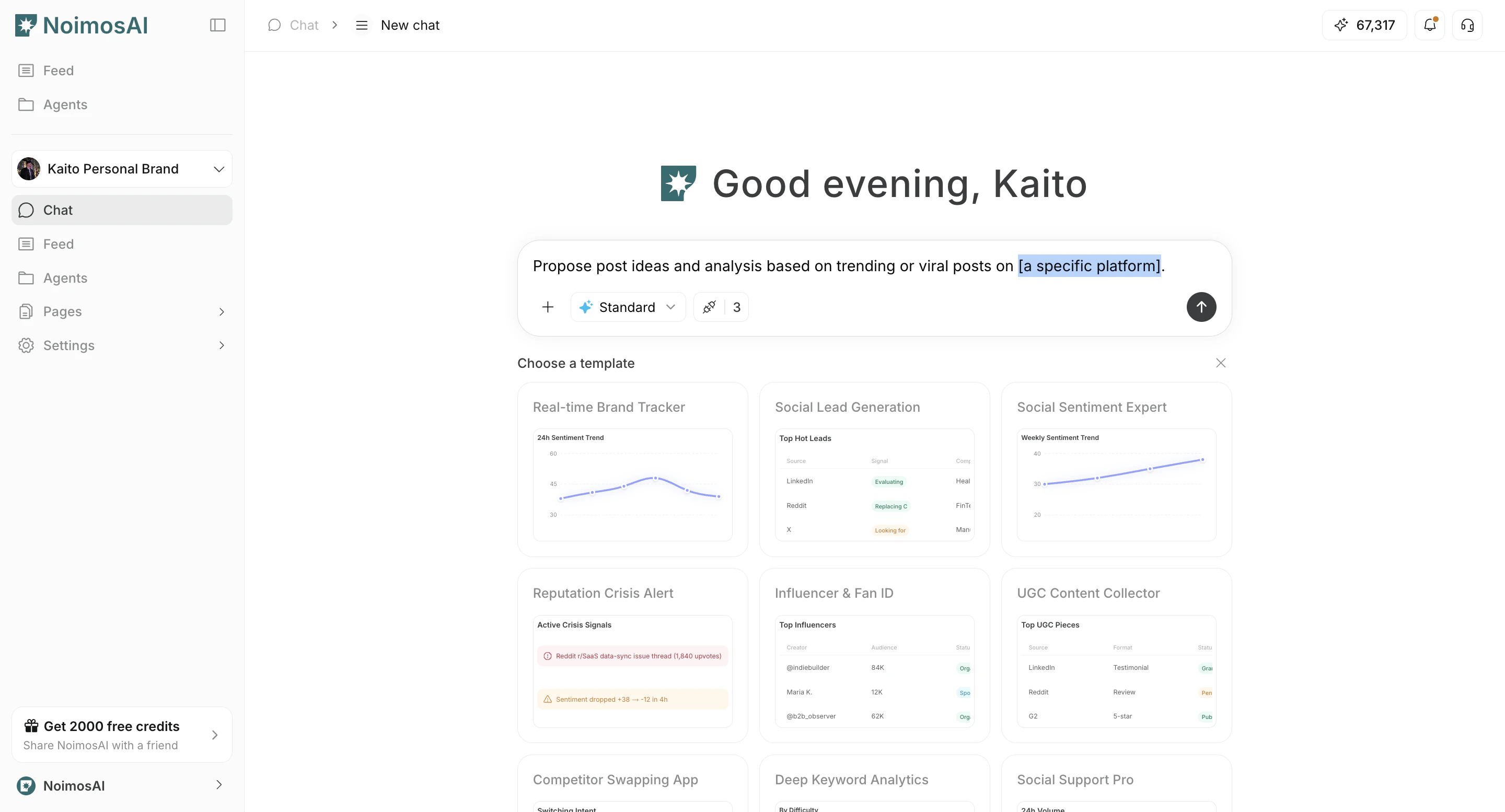Open the top Agents folder item
The image size is (1505, 812).
coord(122,105)
